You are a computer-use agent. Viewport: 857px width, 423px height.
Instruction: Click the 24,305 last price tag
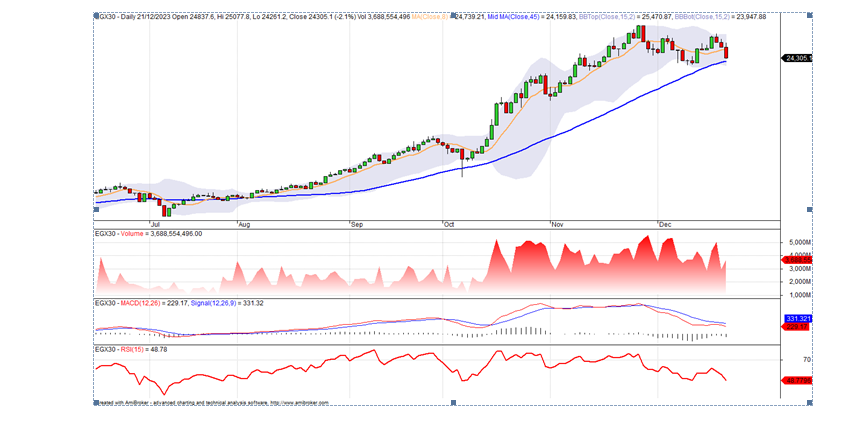click(797, 58)
